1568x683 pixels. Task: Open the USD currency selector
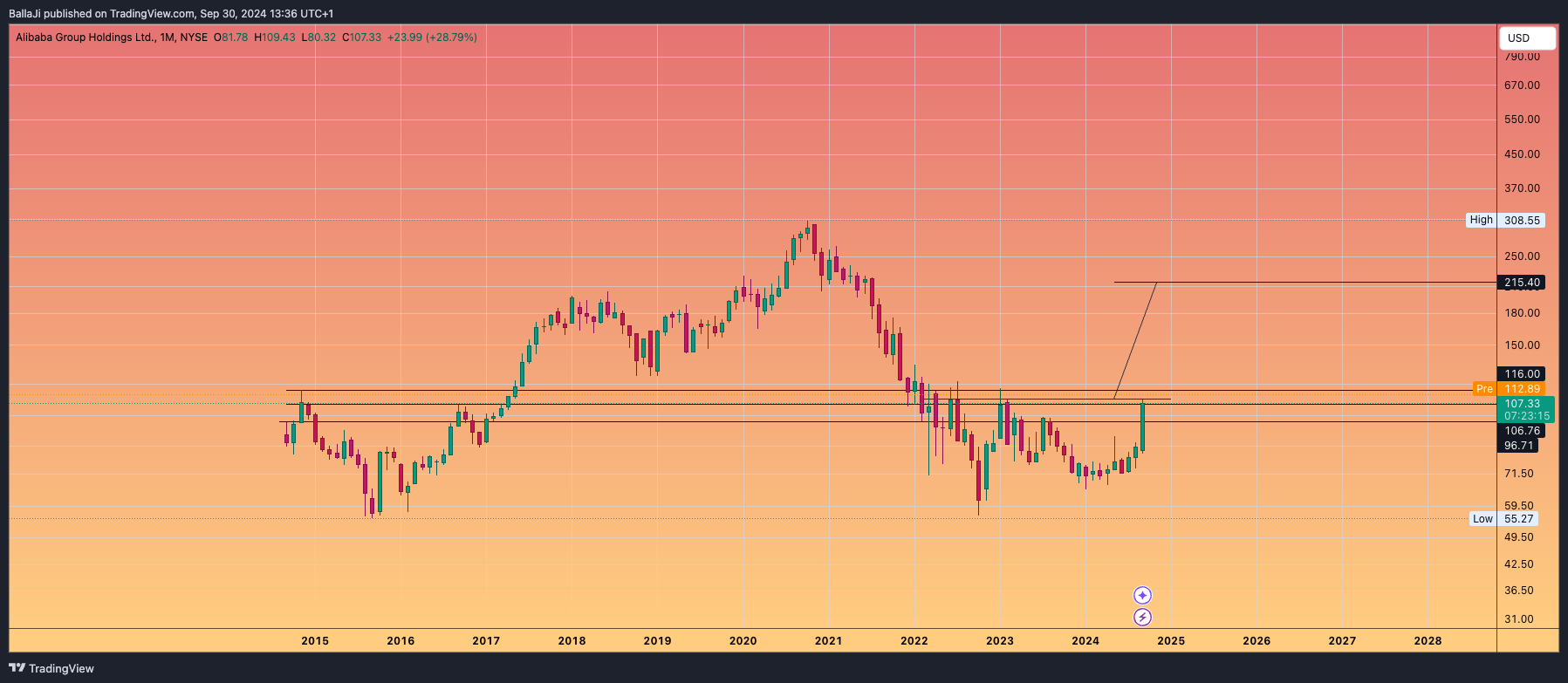[1527, 38]
